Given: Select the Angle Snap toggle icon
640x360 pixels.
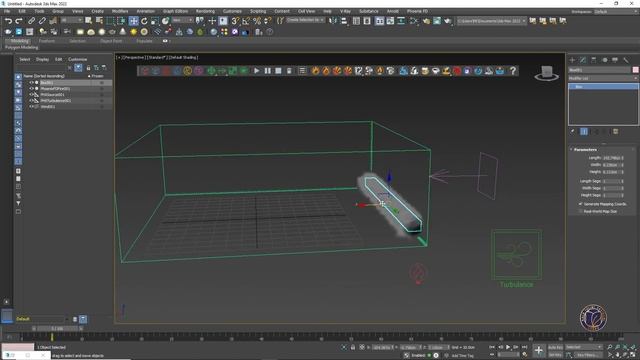Looking at the screenshot, I should coord(246,21).
